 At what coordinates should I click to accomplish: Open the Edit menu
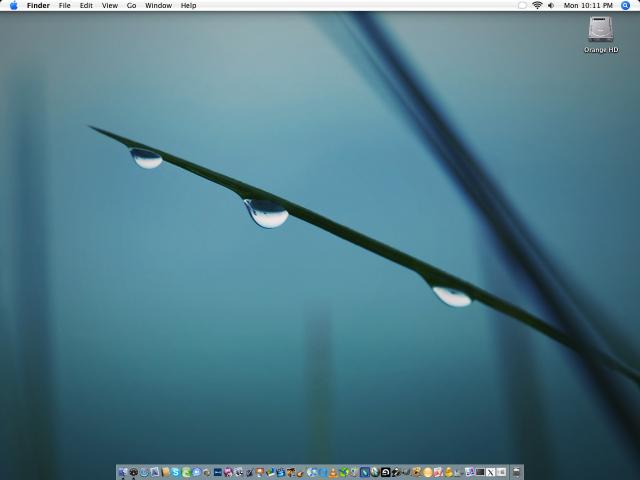(x=86, y=6)
